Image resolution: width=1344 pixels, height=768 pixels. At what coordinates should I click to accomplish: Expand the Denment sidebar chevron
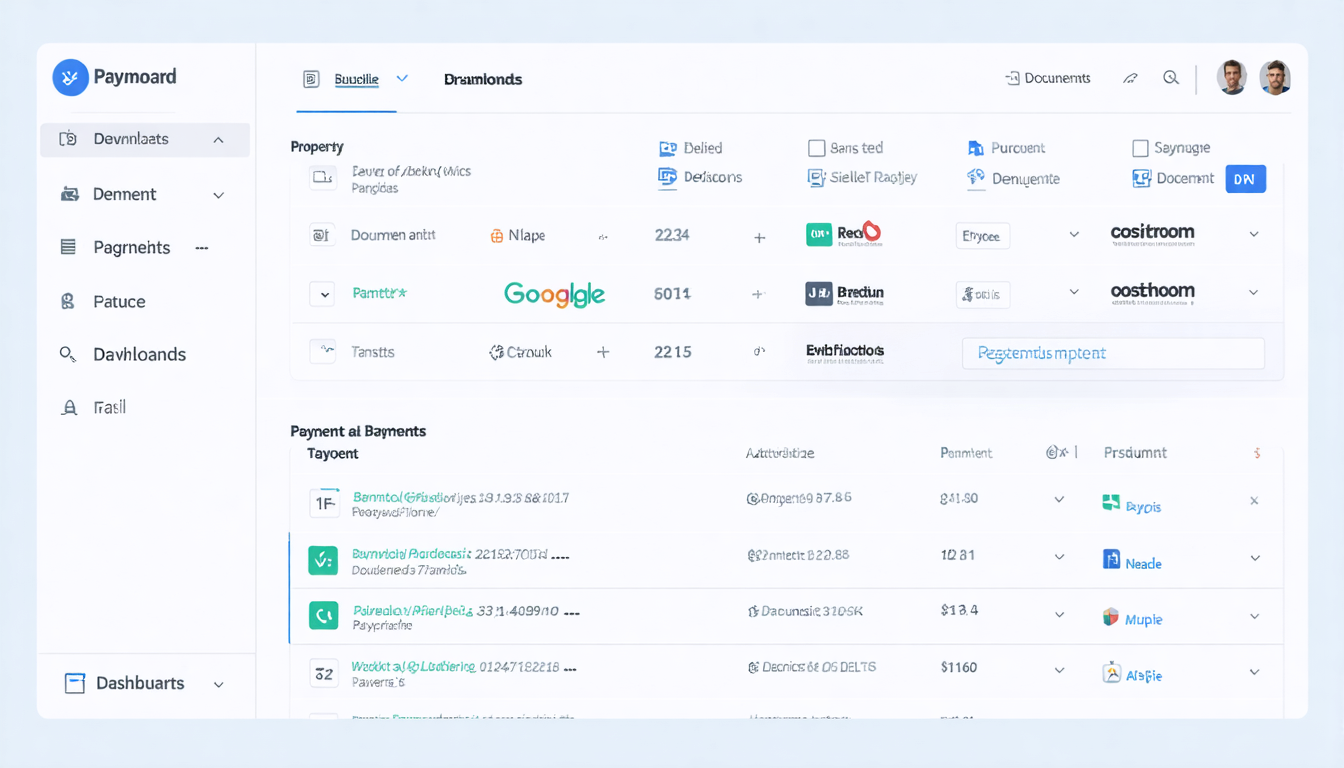pyautogui.click(x=218, y=195)
